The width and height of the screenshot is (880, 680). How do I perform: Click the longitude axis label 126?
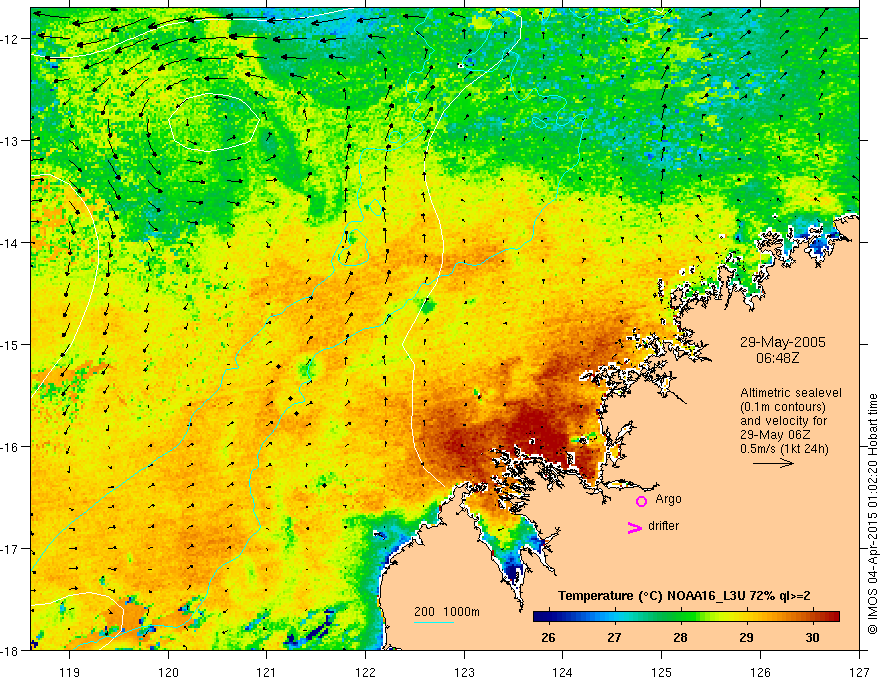760,672
